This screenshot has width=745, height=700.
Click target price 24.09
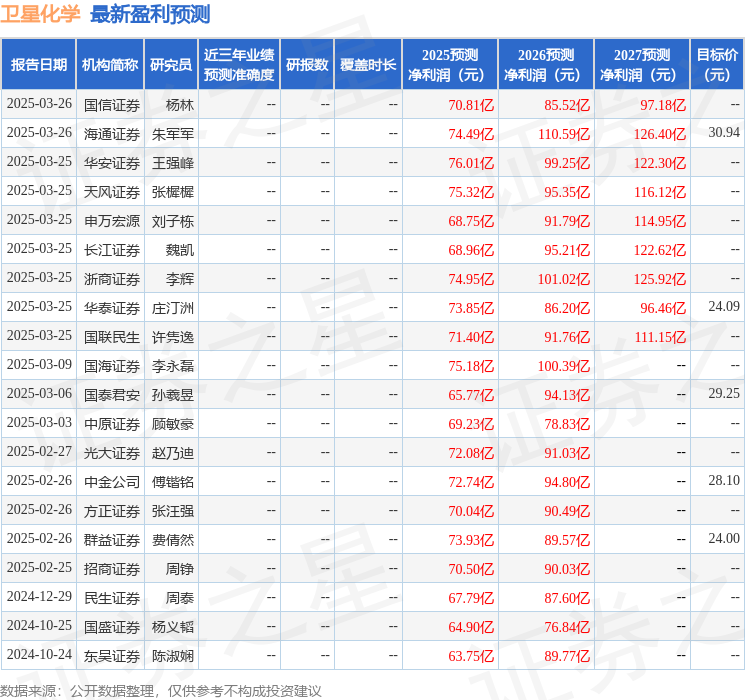(724, 306)
